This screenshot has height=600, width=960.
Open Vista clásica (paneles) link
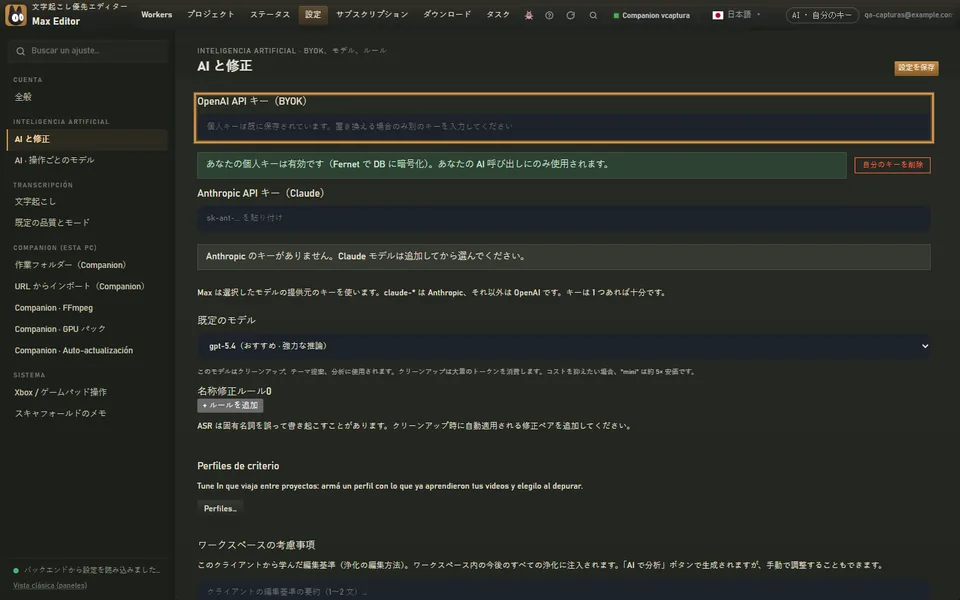(50, 586)
